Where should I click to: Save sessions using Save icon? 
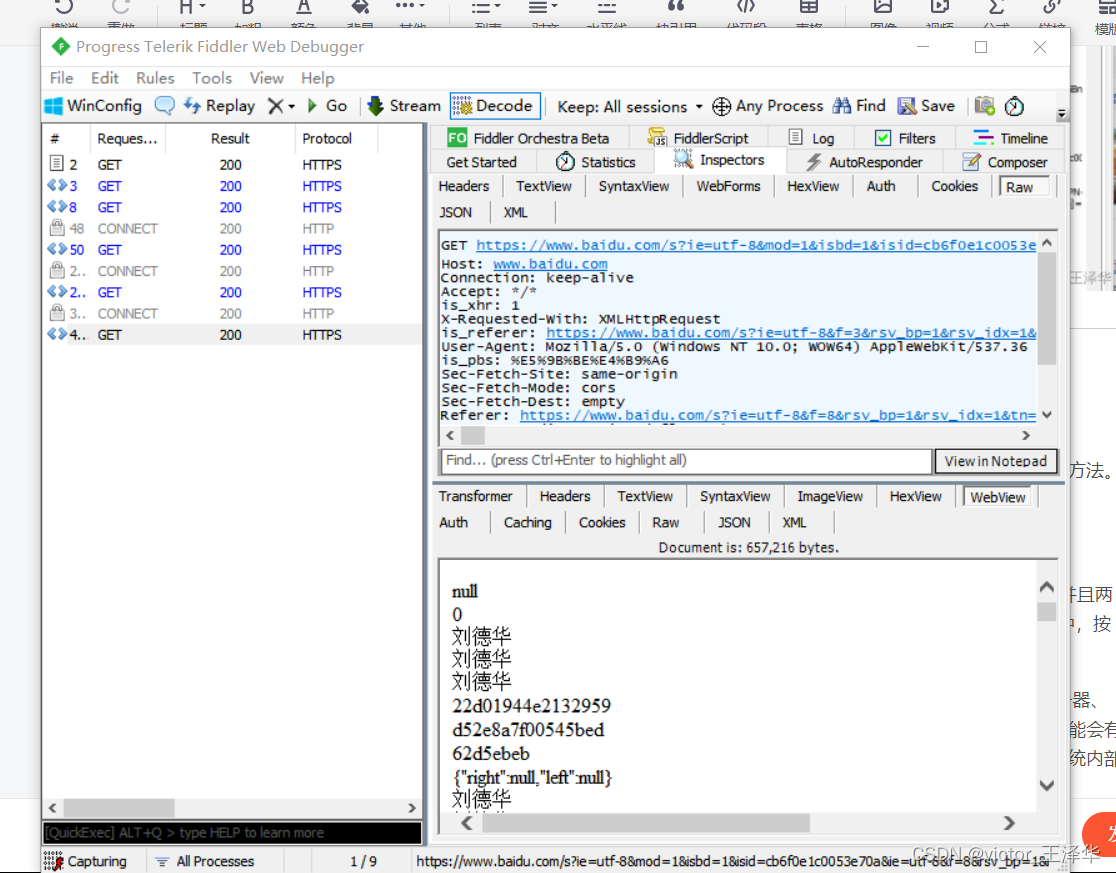click(926, 106)
